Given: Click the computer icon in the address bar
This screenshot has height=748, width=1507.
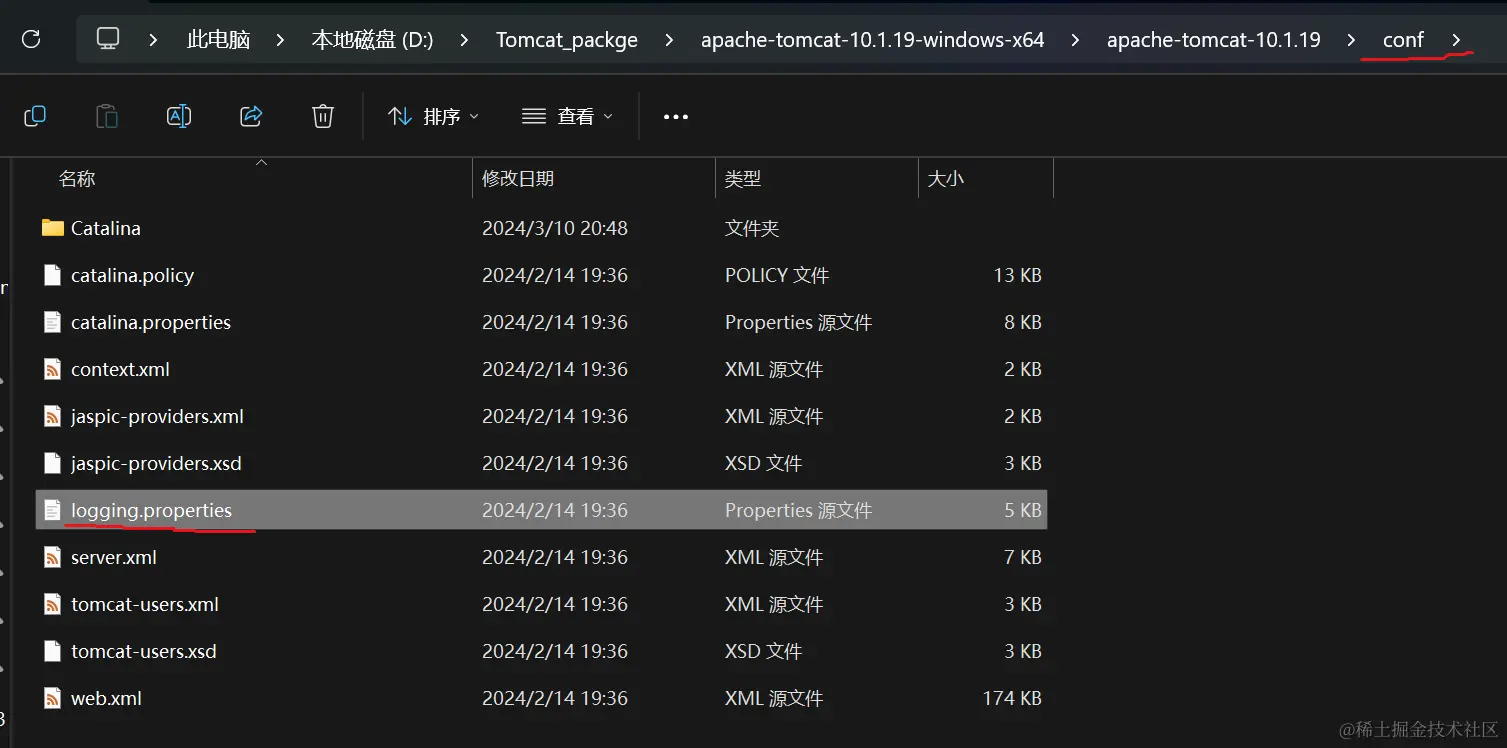Looking at the screenshot, I should point(107,39).
